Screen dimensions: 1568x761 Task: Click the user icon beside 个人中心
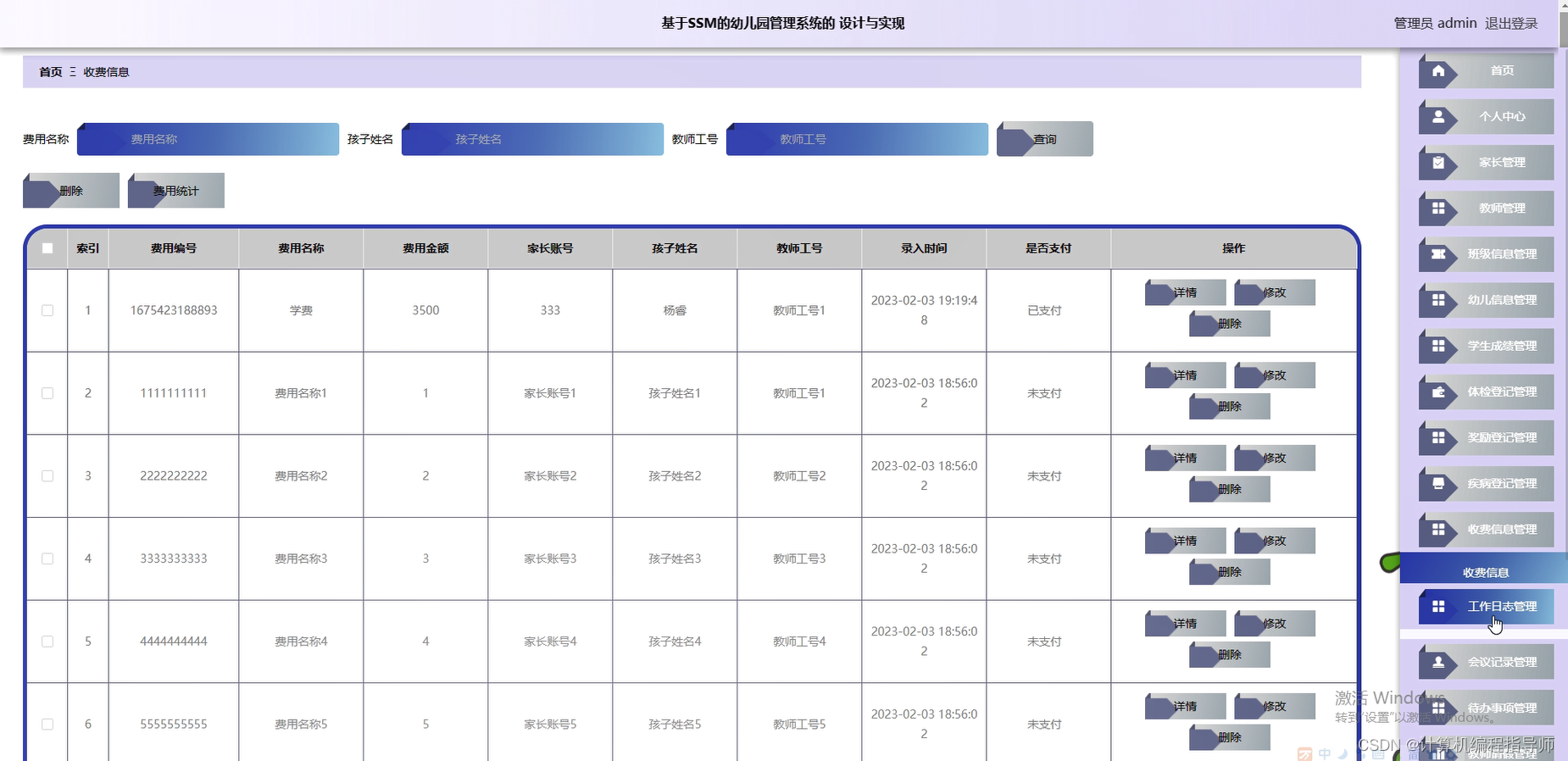1438,117
